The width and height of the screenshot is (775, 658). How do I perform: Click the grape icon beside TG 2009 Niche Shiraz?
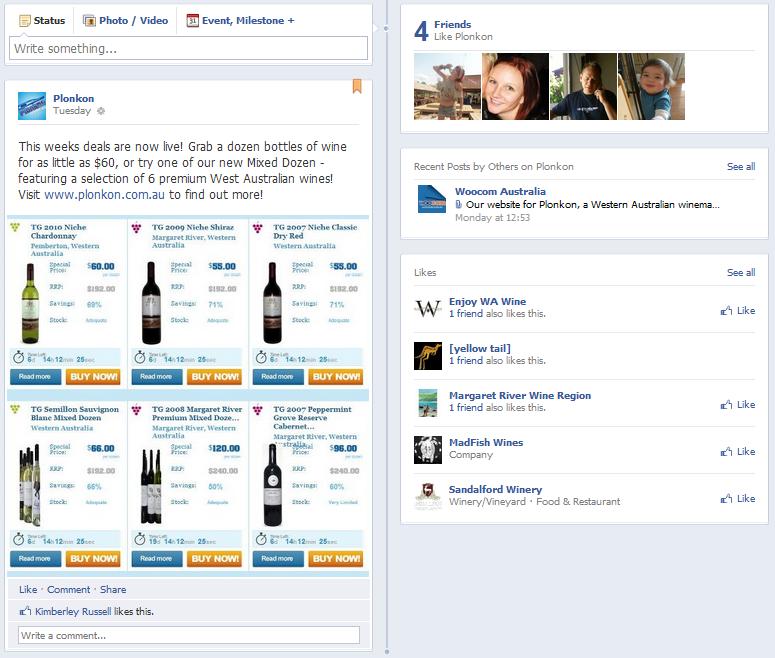(x=136, y=228)
